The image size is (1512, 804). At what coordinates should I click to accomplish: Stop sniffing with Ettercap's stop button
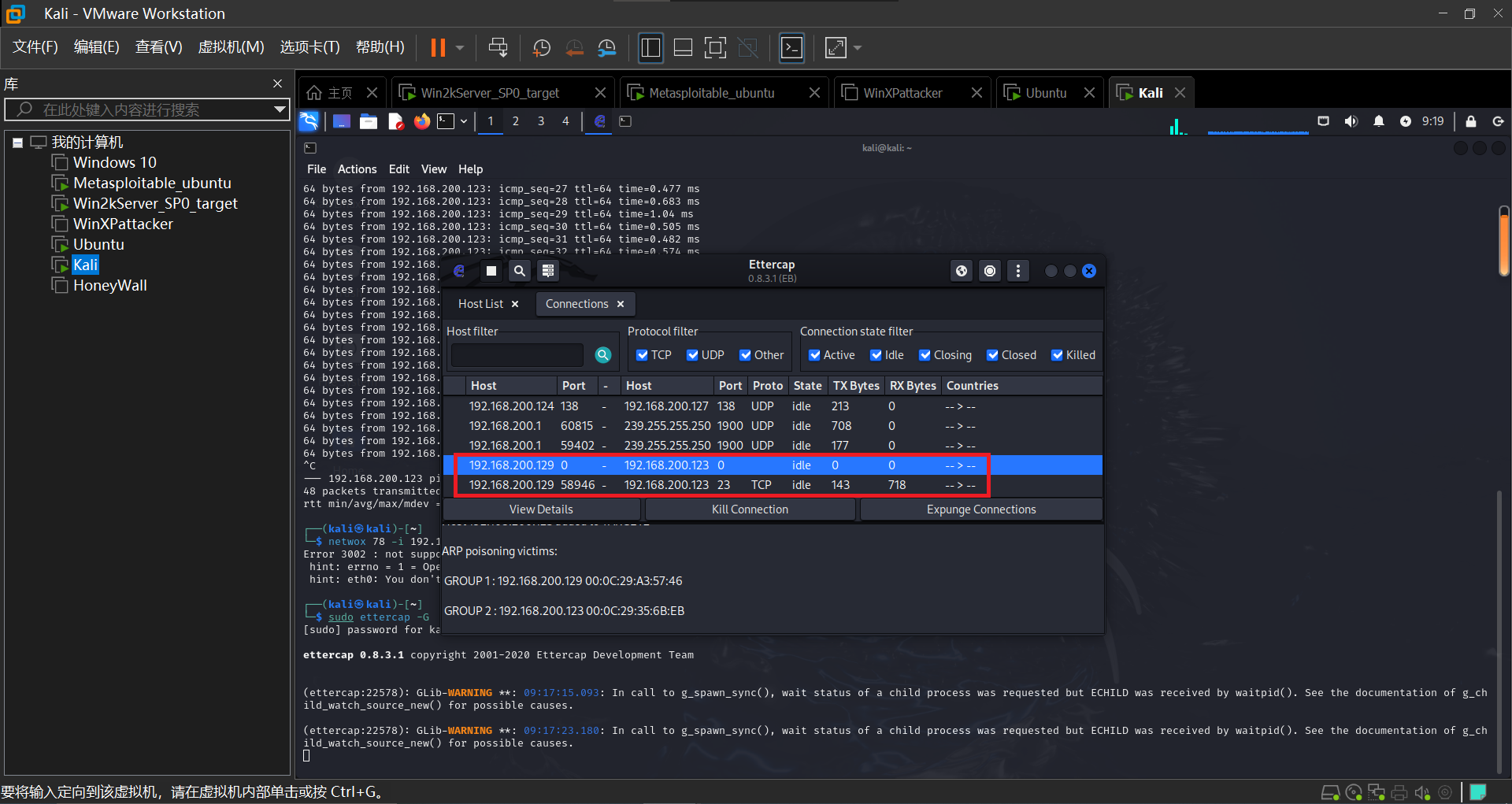pyautogui.click(x=491, y=271)
